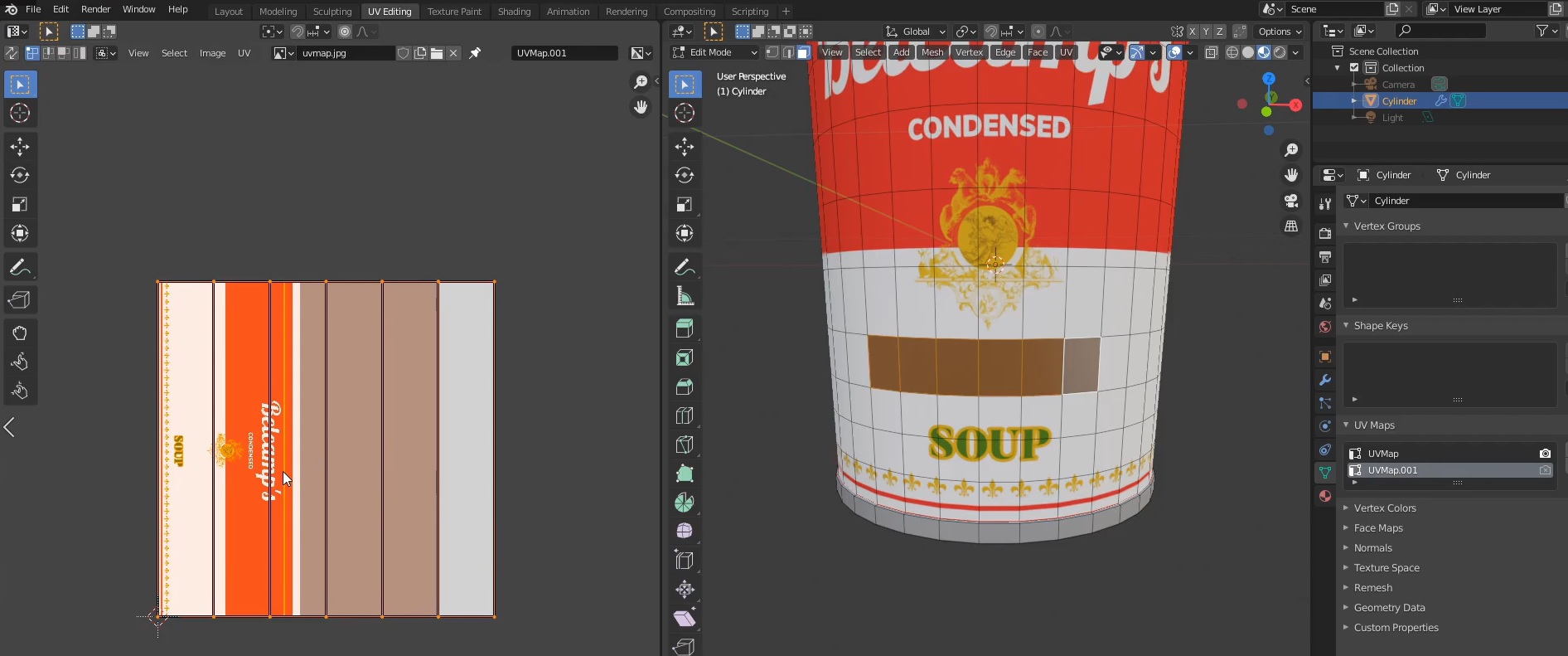Collapse the Collection tree in outliner

click(1338, 68)
